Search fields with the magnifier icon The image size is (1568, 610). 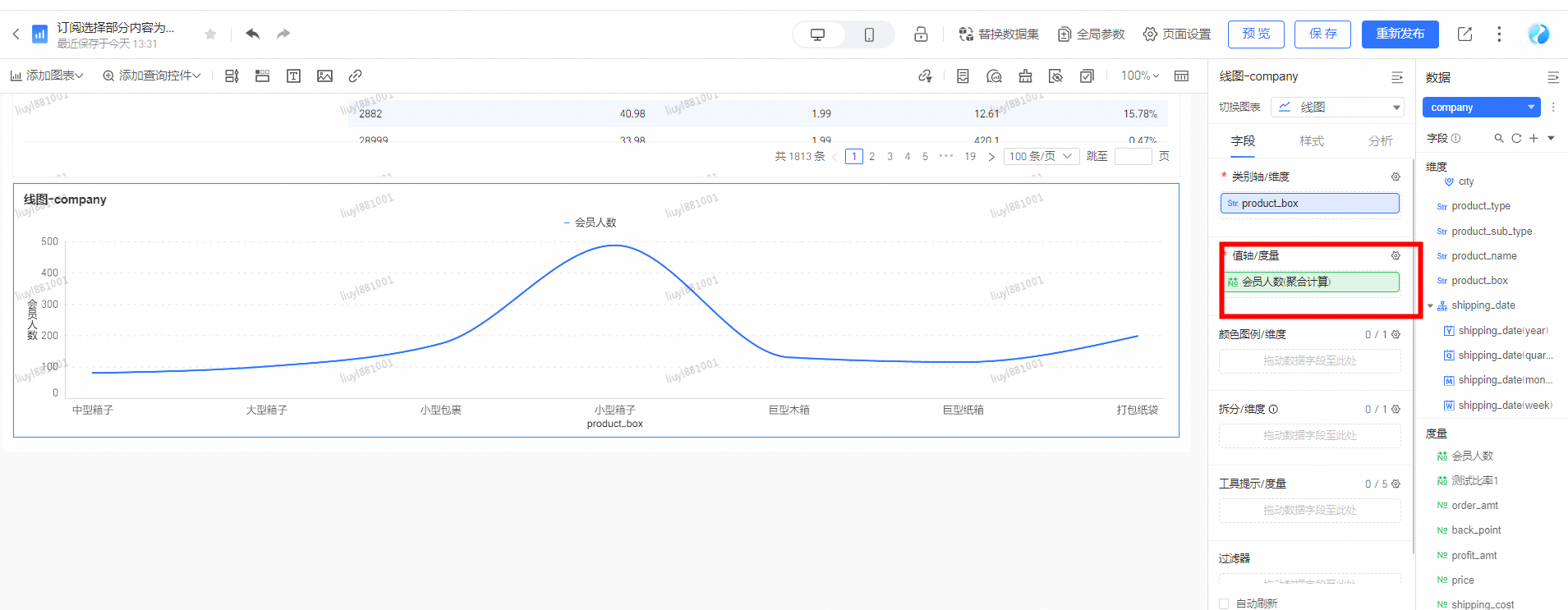point(1499,138)
